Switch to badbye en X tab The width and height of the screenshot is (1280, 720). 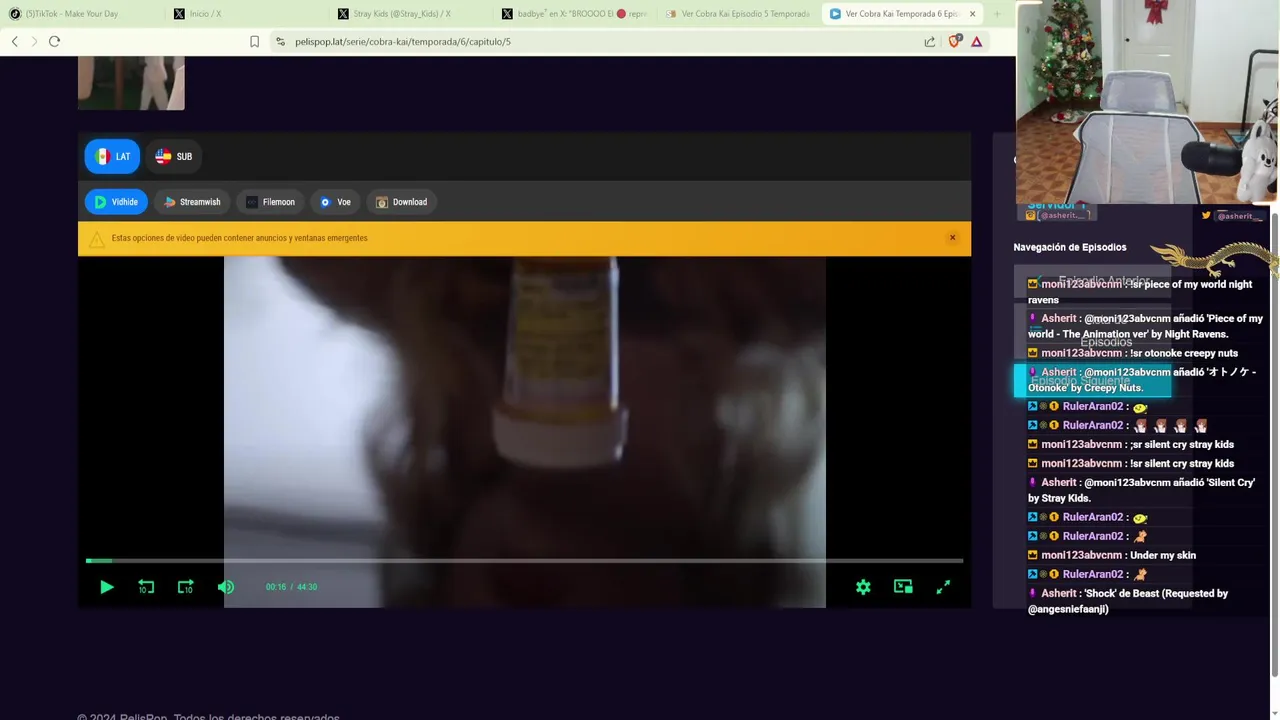[x=576, y=14]
